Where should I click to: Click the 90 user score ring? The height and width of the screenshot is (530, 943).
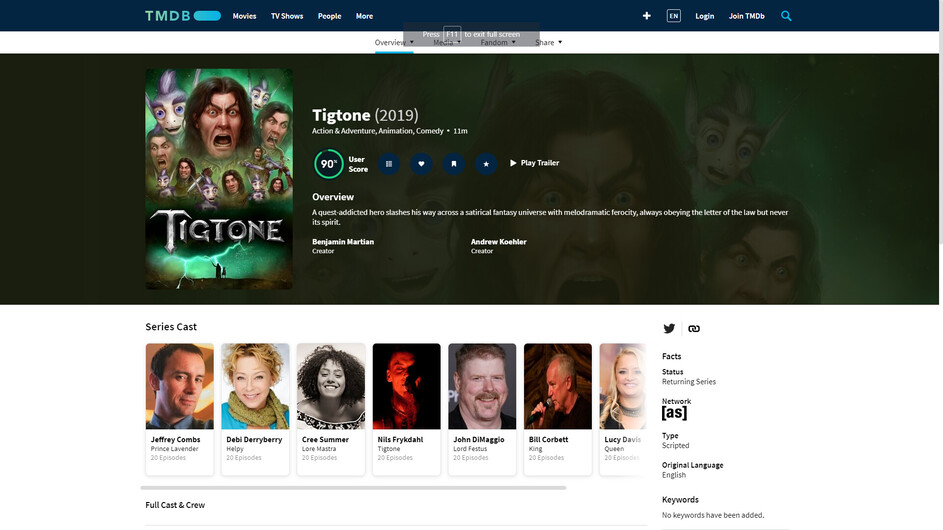328,164
